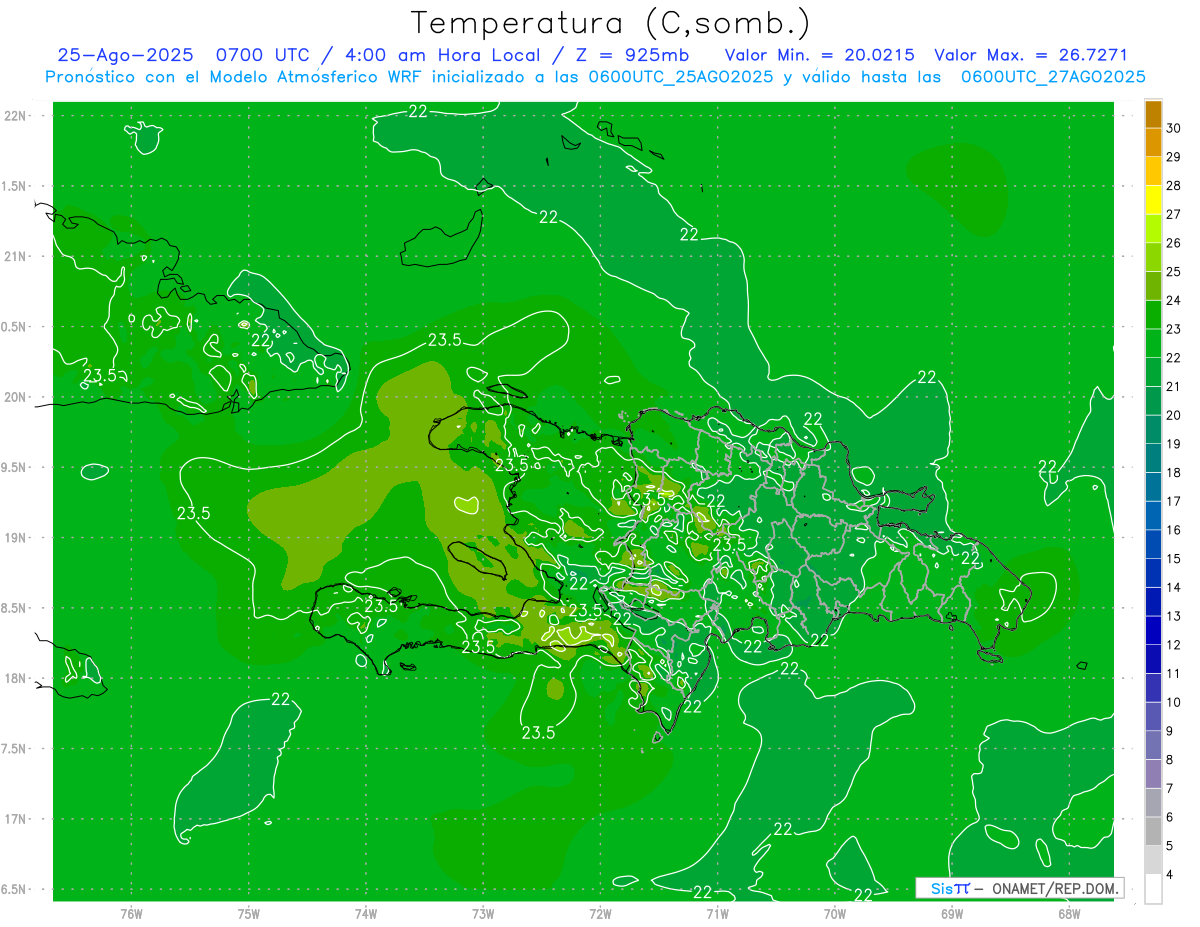The height and width of the screenshot is (927, 1200).
Task: Click the '21N' latitude axis label
Action: (15, 257)
